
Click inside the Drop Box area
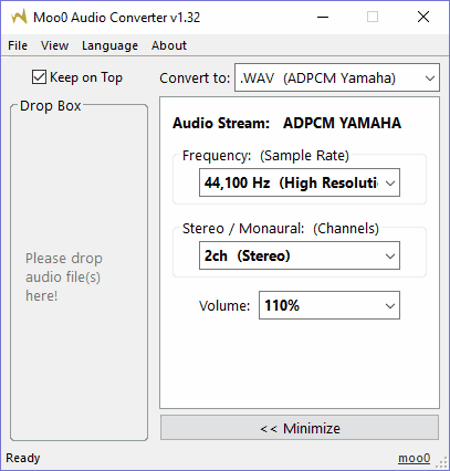[79, 273]
